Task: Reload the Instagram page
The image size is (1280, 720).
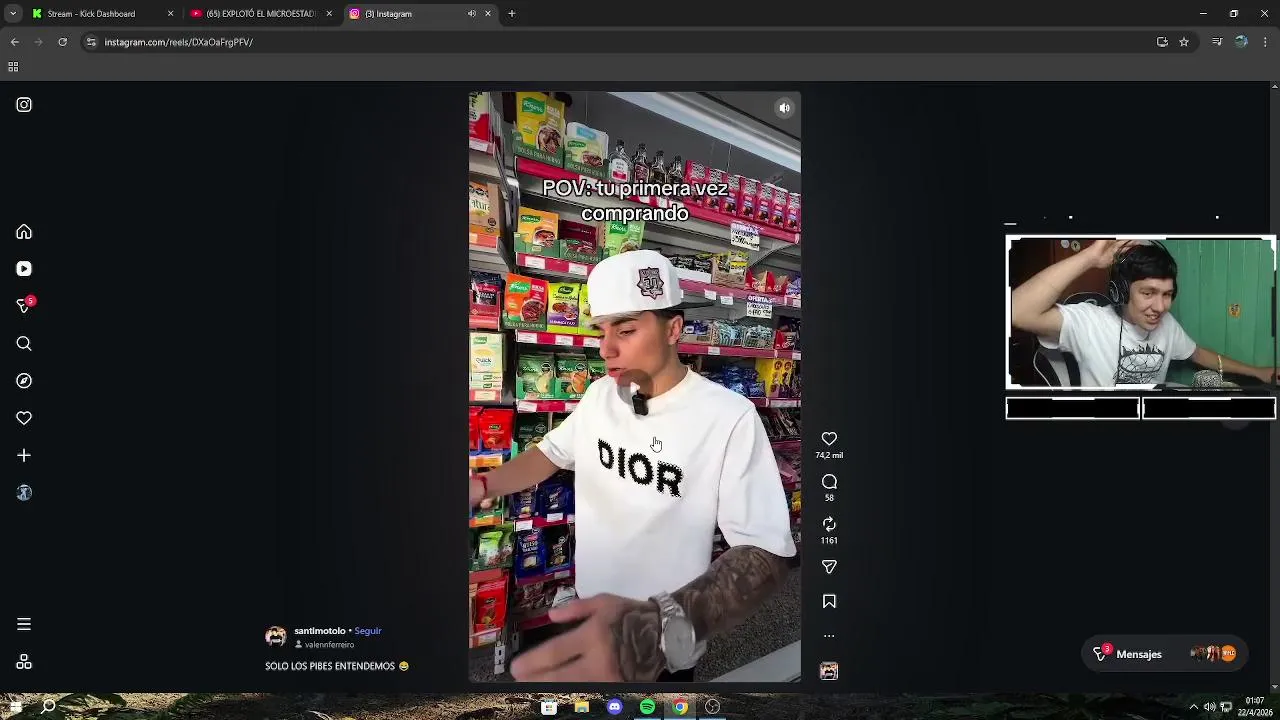Action: point(62,42)
